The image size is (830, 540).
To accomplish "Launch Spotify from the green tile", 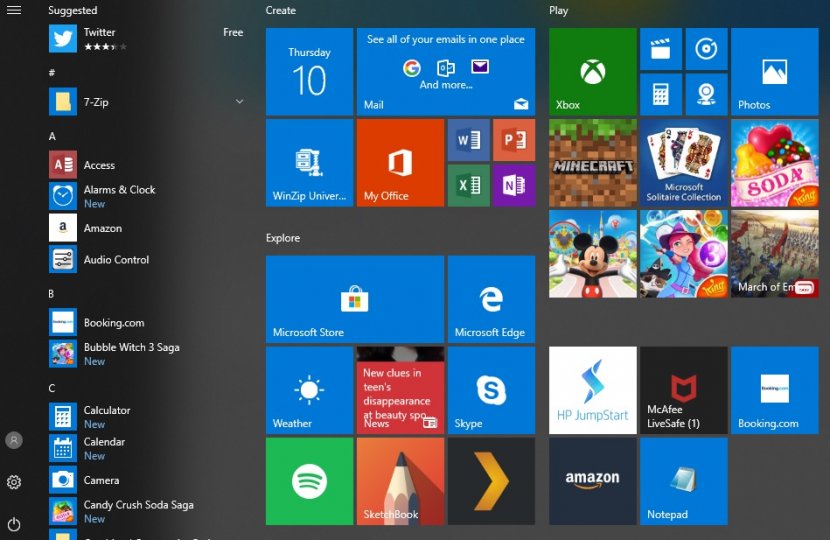I will [309, 481].
